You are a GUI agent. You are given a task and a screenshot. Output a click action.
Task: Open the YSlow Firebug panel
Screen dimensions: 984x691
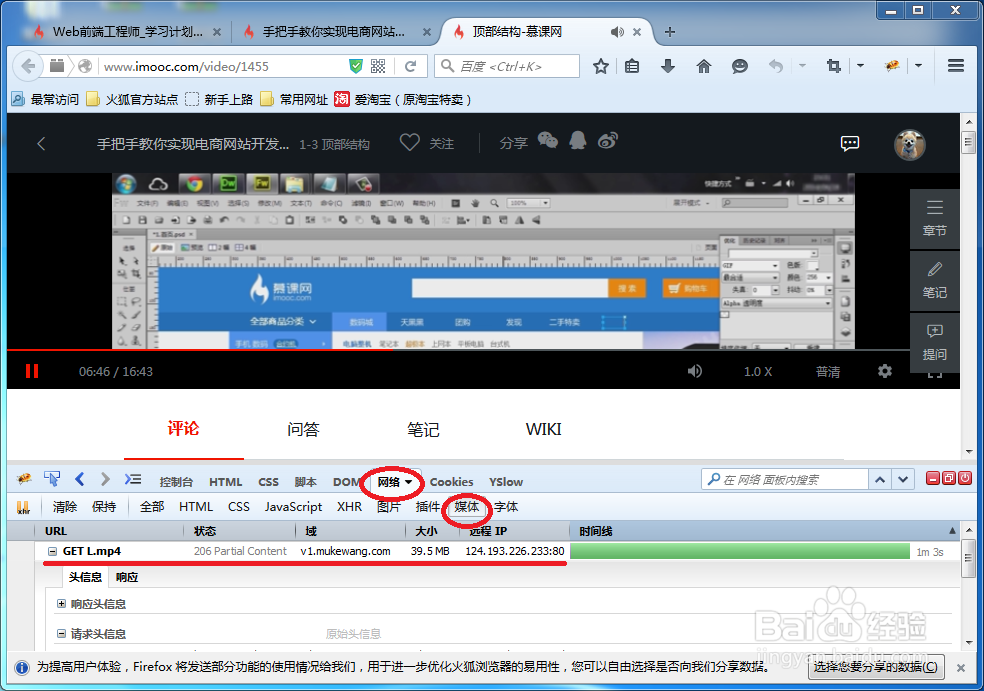coord(506,482)
